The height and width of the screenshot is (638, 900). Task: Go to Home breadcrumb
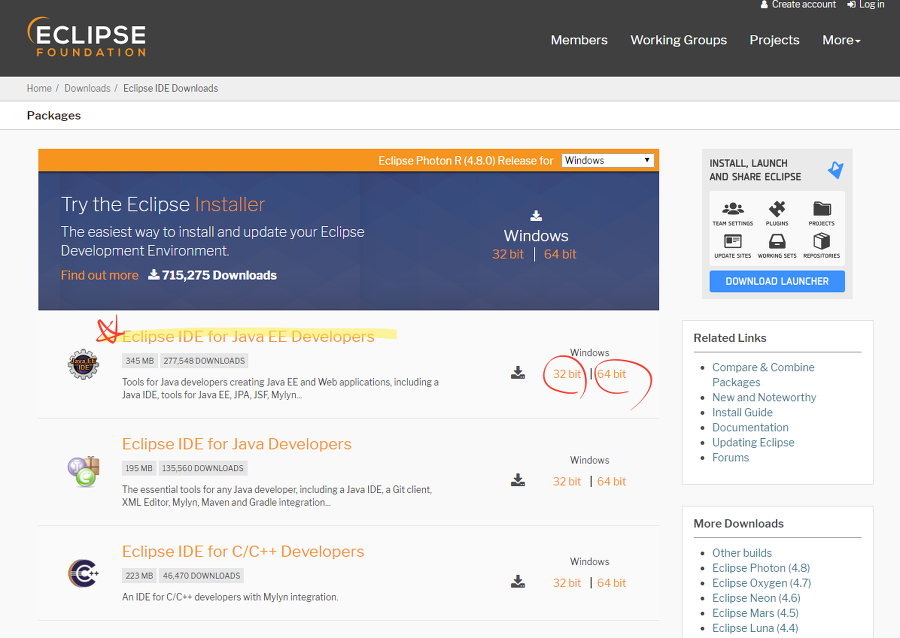[x=39, y=88]
